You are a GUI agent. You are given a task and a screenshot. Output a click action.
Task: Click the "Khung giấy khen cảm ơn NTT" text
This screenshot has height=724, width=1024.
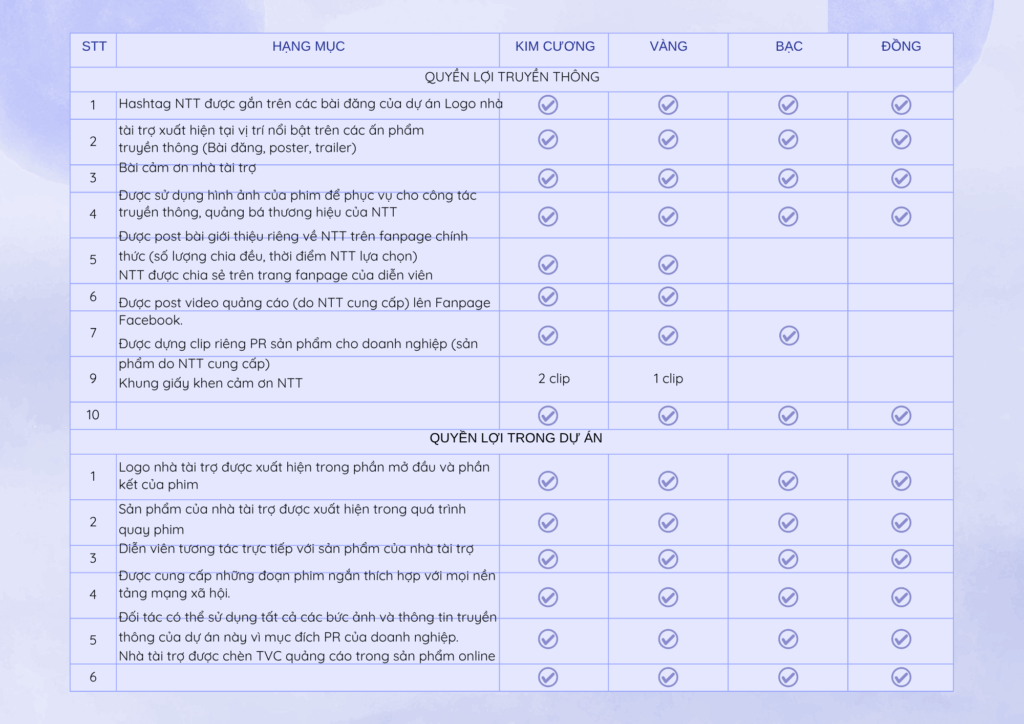click(210, 383)
